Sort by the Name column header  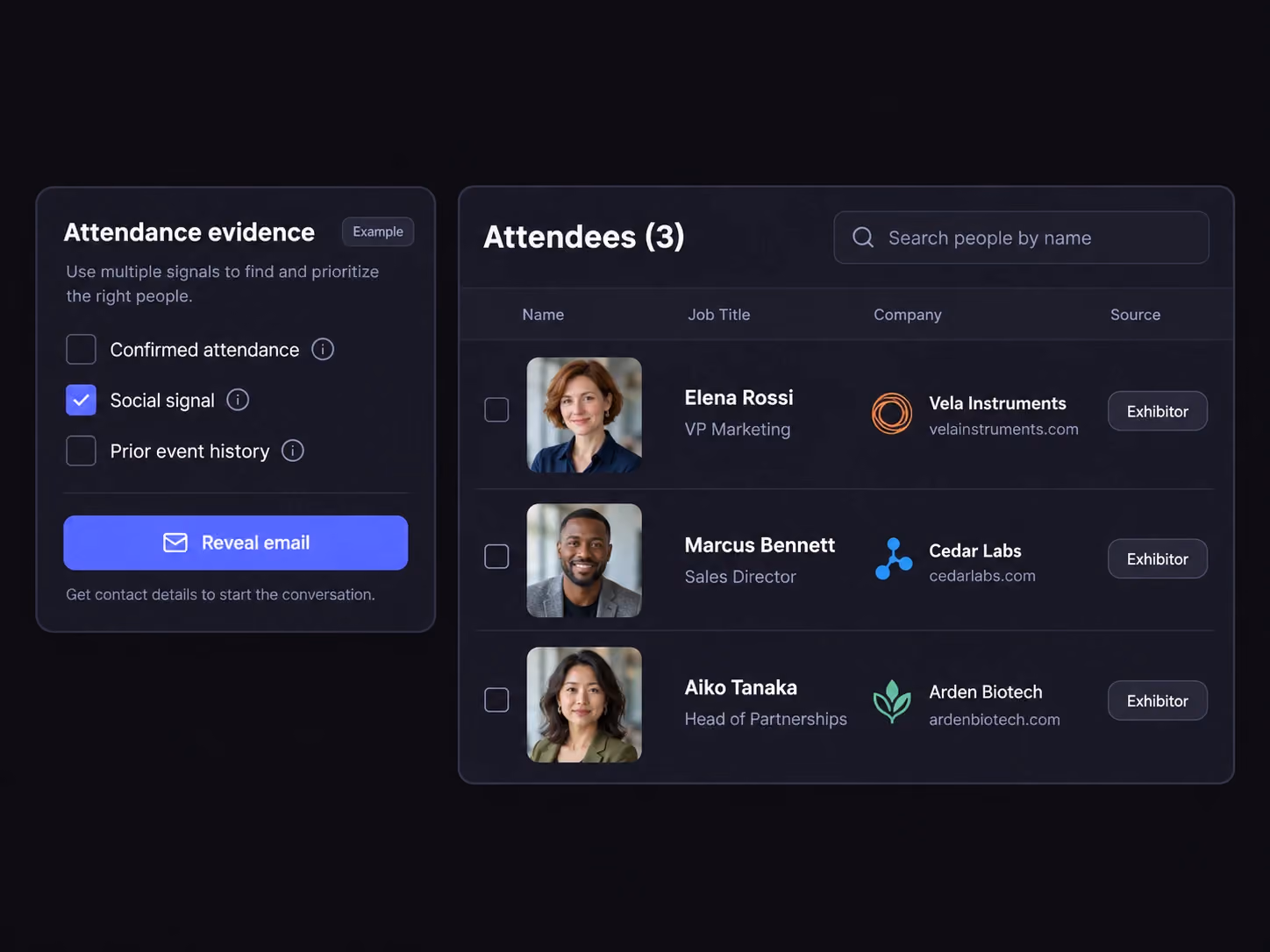(x=543, y=315)
